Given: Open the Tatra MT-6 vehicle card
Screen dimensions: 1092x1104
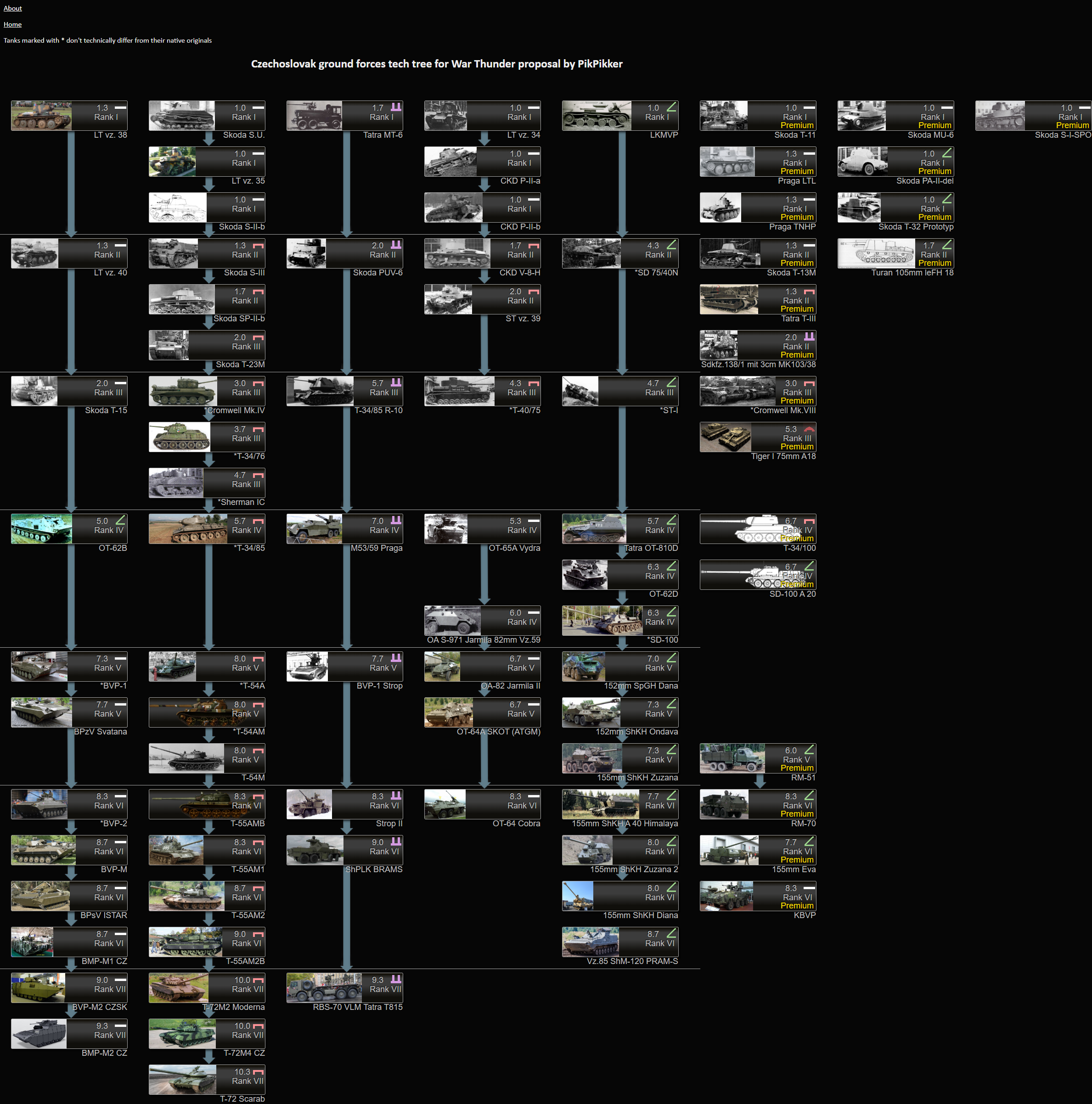Looking at the screenshot, I should [345, 115].
